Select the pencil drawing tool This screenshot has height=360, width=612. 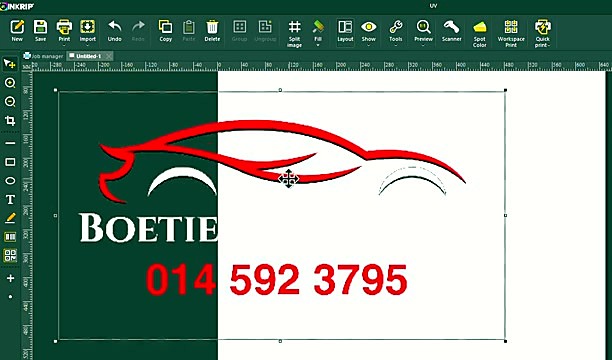pos(10,218)
